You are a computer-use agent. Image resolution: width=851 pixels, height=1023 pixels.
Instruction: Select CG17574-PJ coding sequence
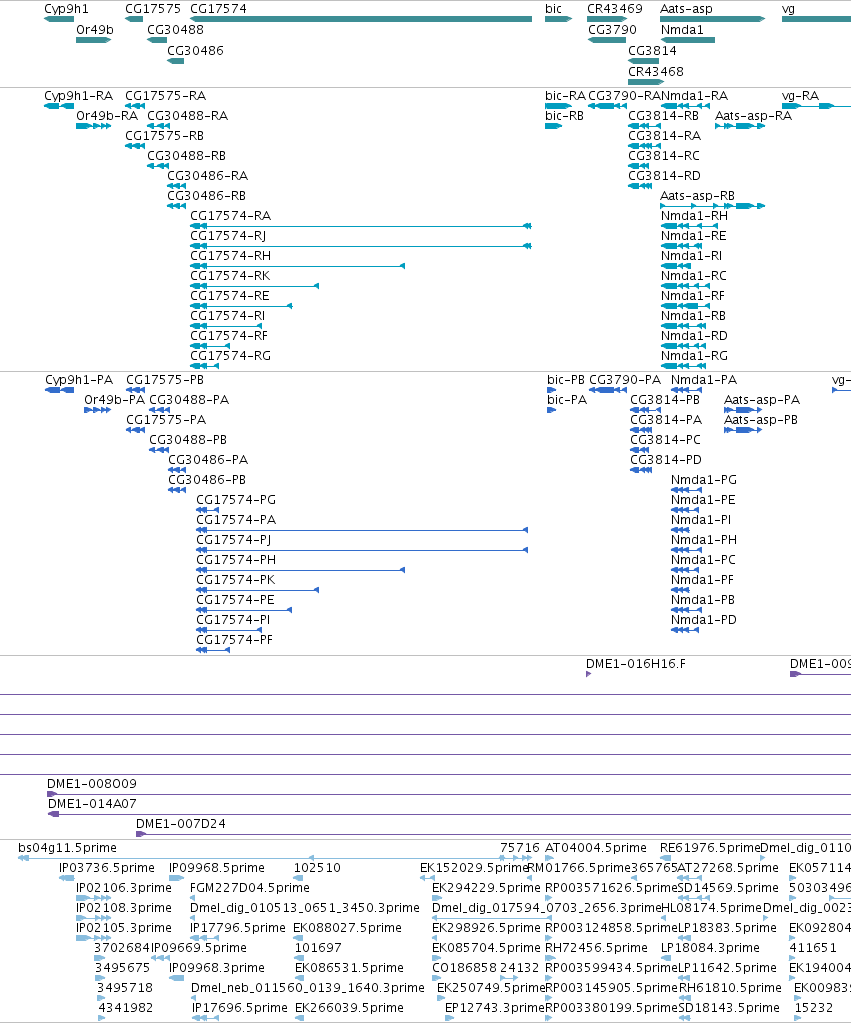[x=362, y=550]
